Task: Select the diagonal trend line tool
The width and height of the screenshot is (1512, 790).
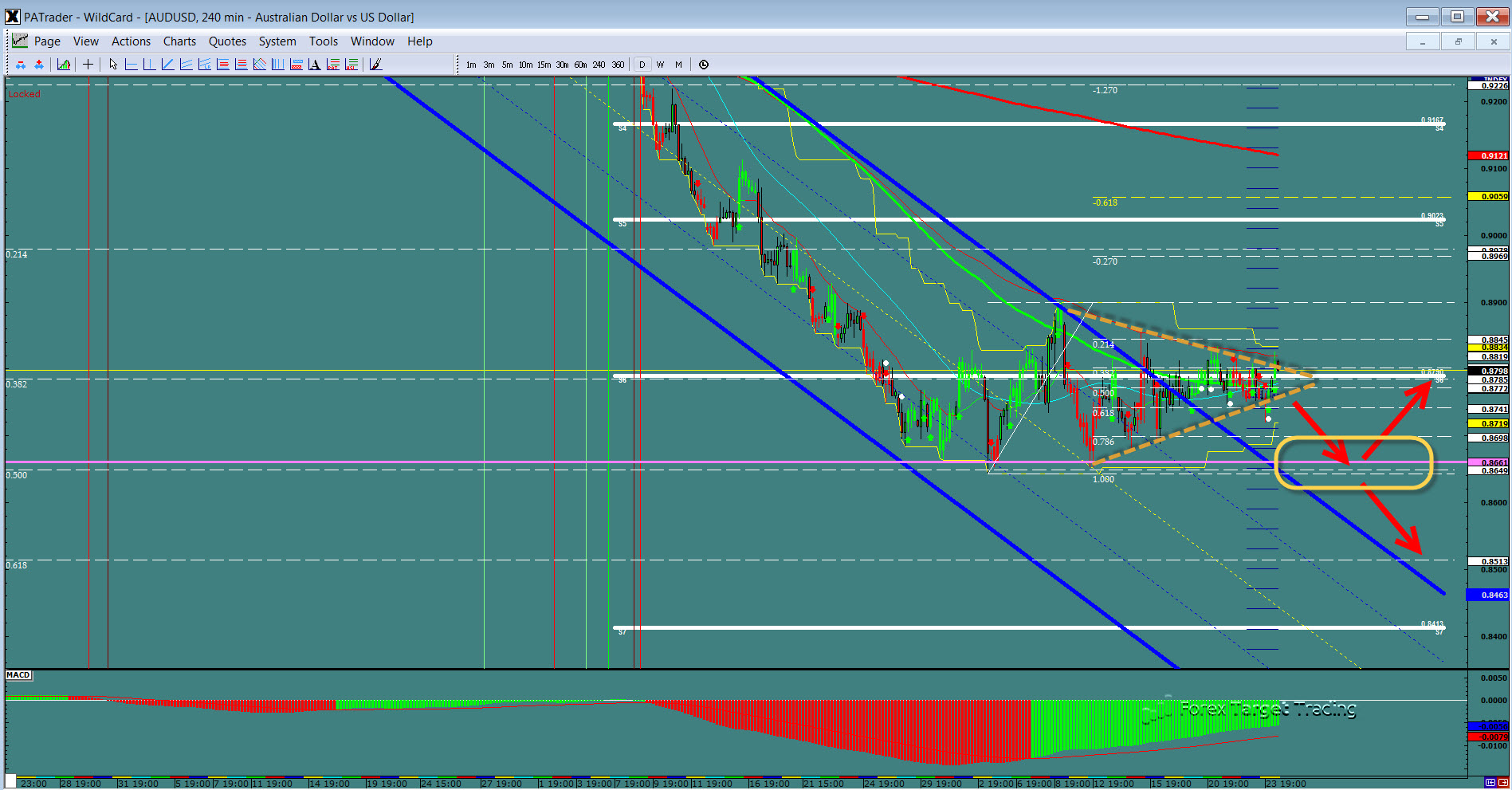Action: click(167, 65)
